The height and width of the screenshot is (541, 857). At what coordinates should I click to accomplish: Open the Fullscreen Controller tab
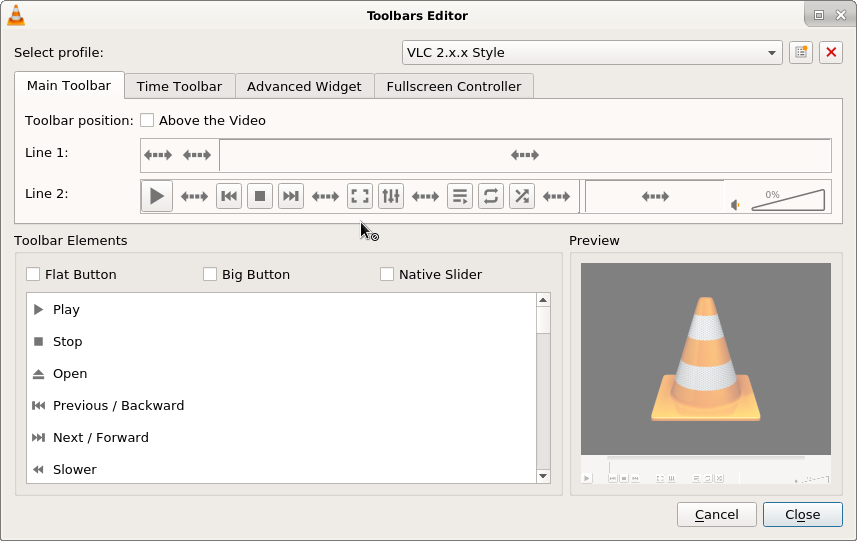coord(454,86)
